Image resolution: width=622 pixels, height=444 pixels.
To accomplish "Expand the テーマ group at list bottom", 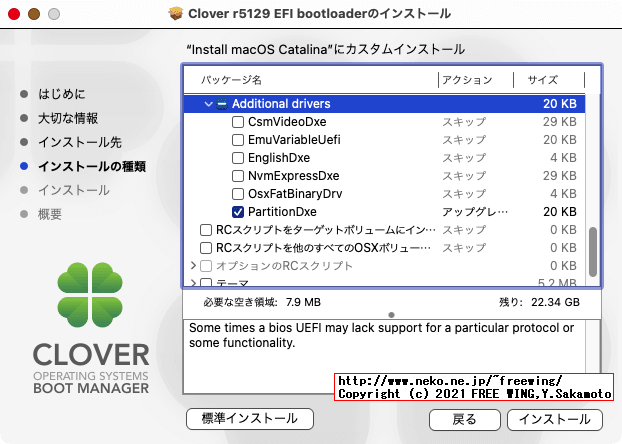I will click(x=193, y=283).
